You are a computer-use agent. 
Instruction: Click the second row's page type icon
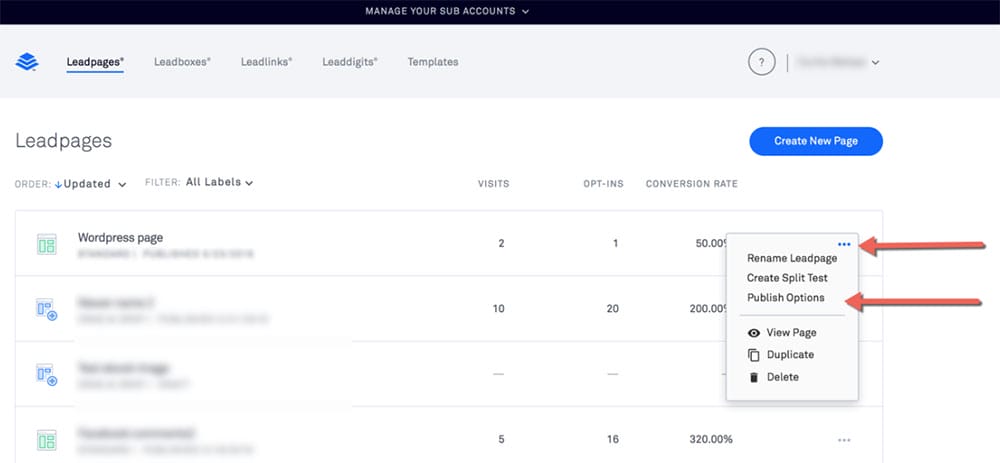pos(46,309)
